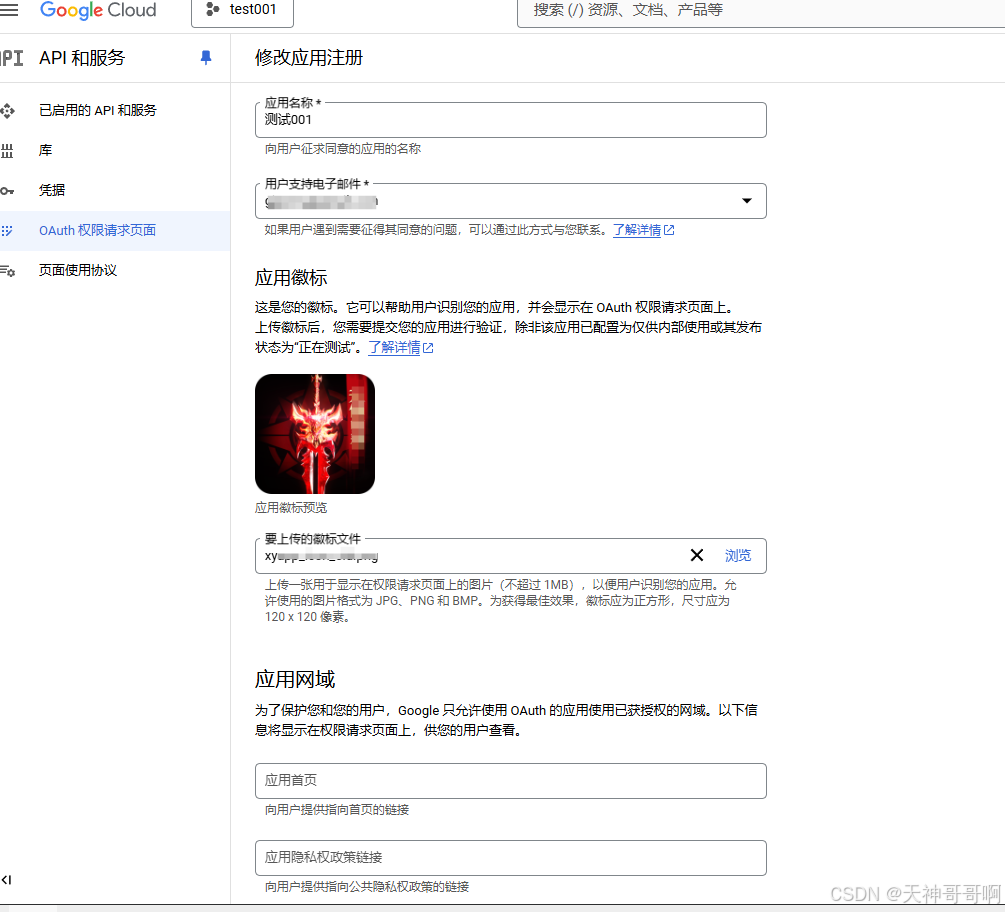1005x912 pixels.
Task: Click the enabled APIs diamond icon
Action: [x=8, y=111]
